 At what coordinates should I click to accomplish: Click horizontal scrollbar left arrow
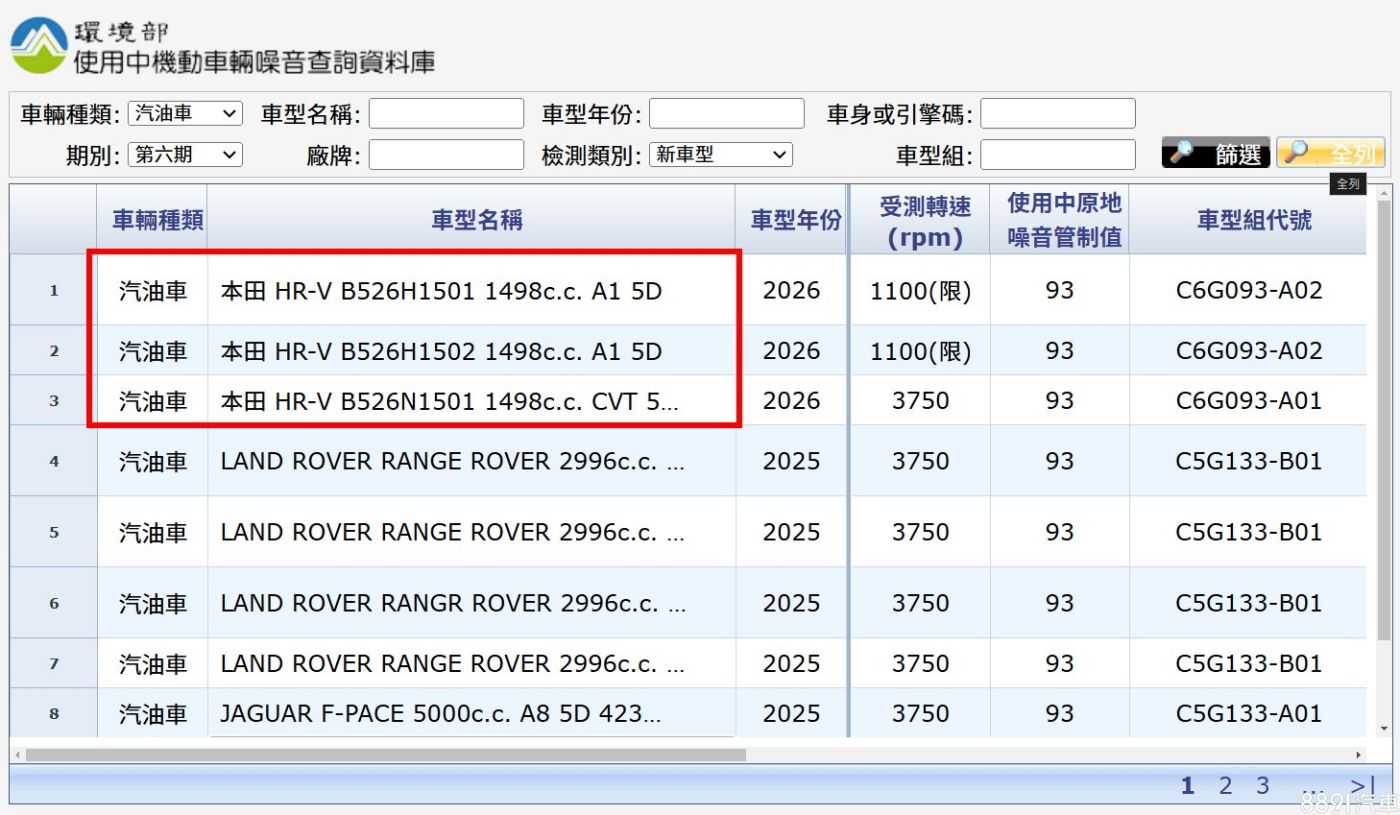(17, 755)
